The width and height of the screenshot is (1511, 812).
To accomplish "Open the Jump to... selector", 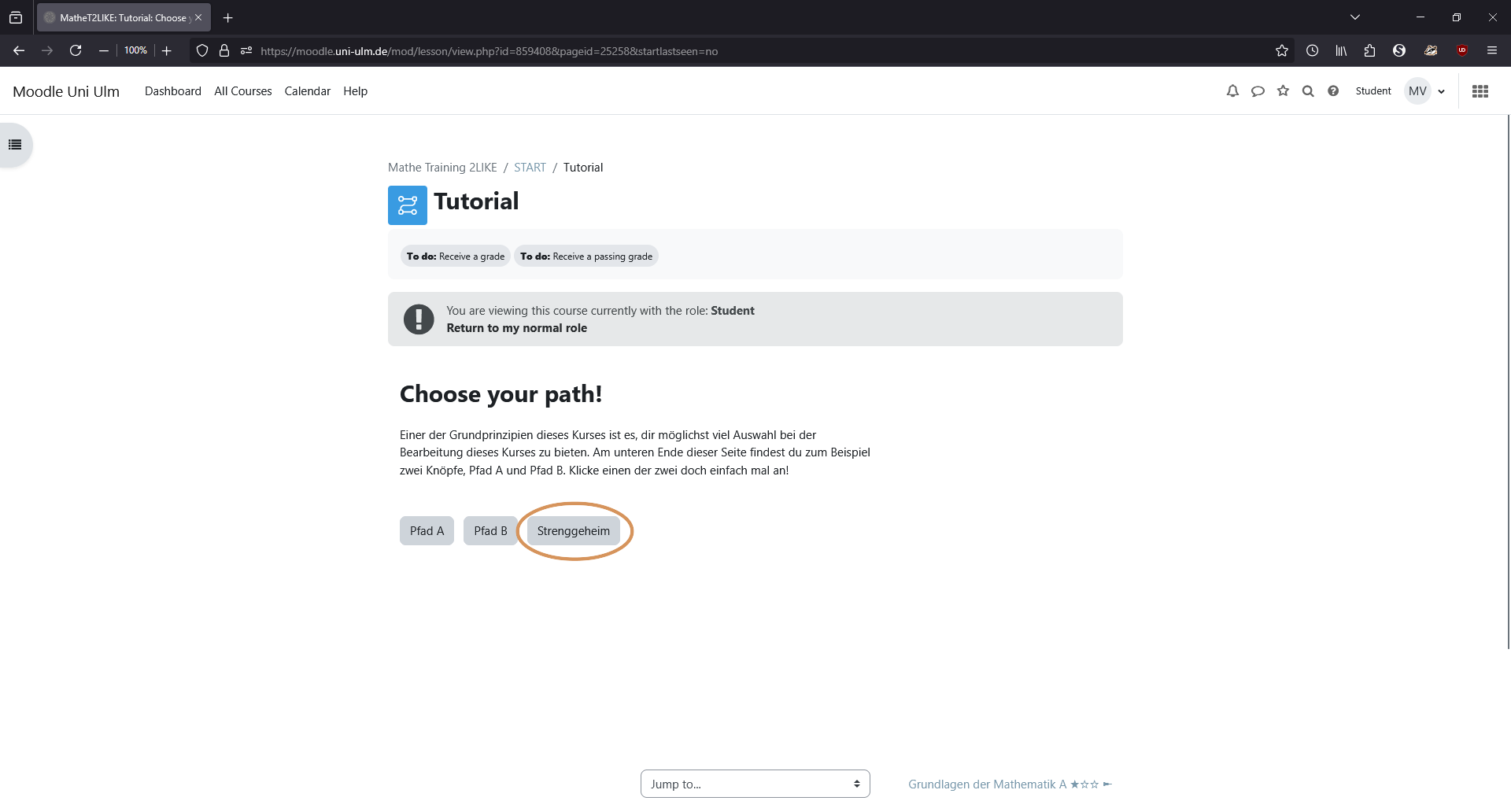I will coord(755,784).
